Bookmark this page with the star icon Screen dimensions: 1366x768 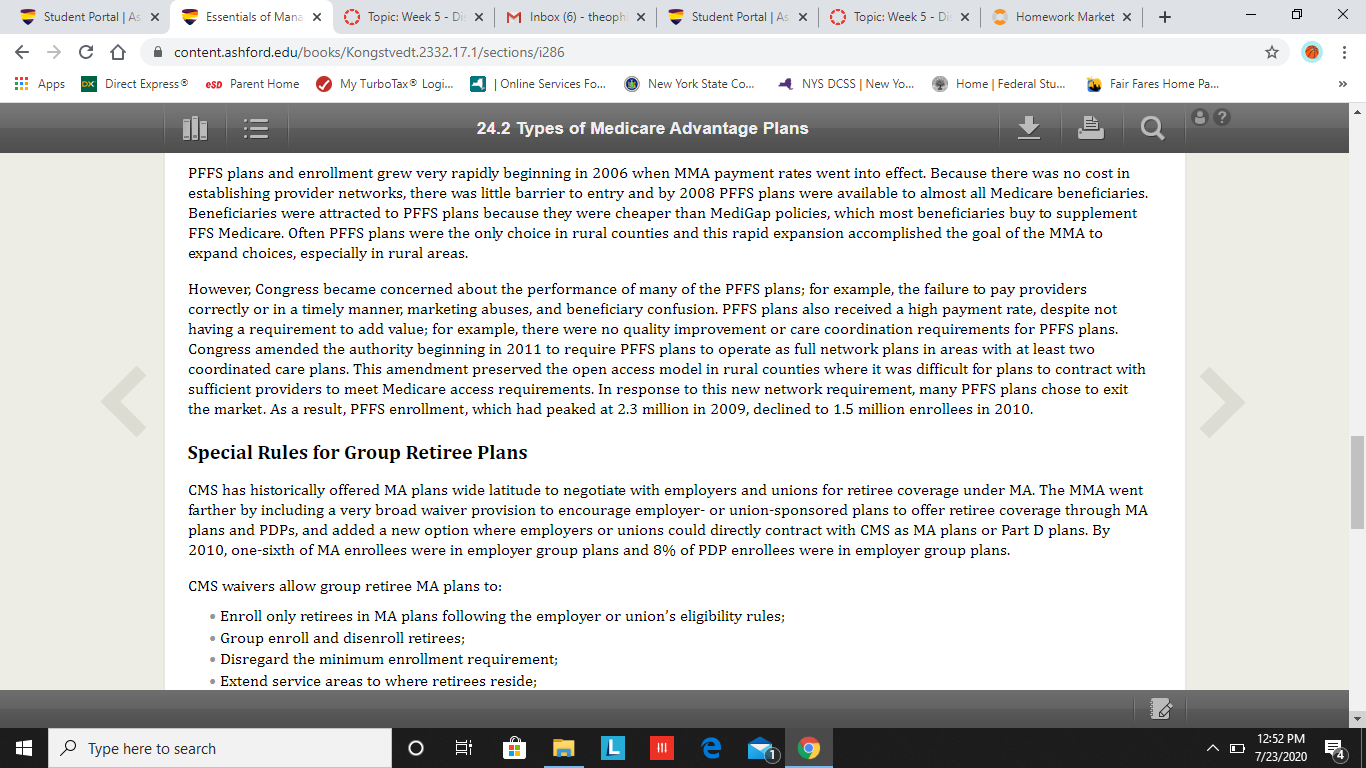1272,52
